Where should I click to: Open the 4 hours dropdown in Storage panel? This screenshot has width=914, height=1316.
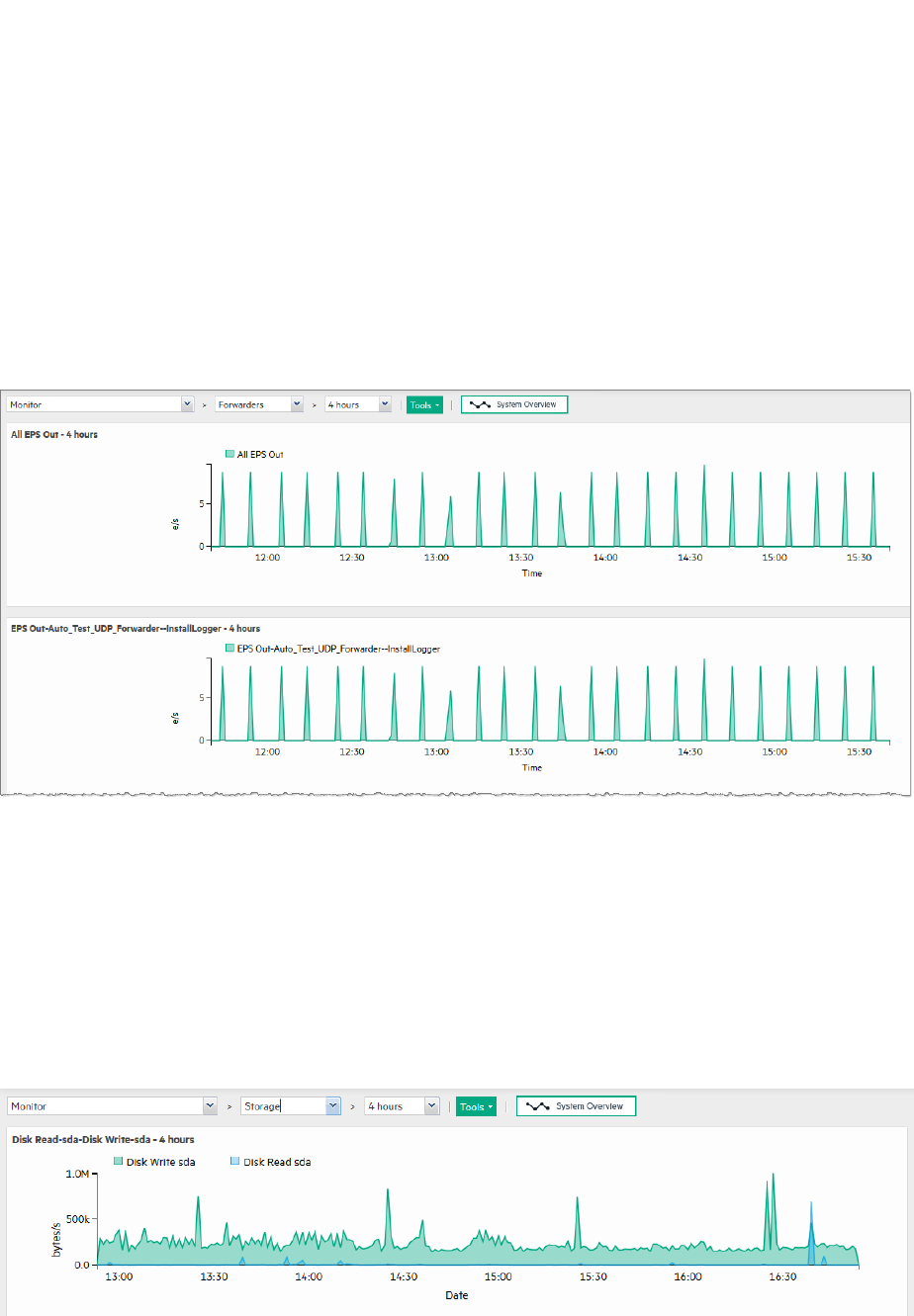(x=402, y=1106)
